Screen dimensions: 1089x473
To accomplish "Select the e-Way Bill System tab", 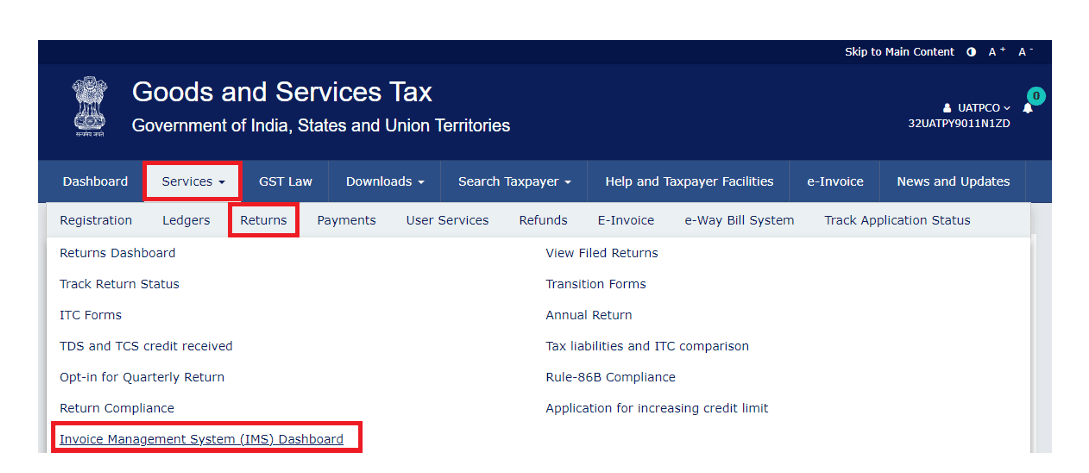I will 739,220.
